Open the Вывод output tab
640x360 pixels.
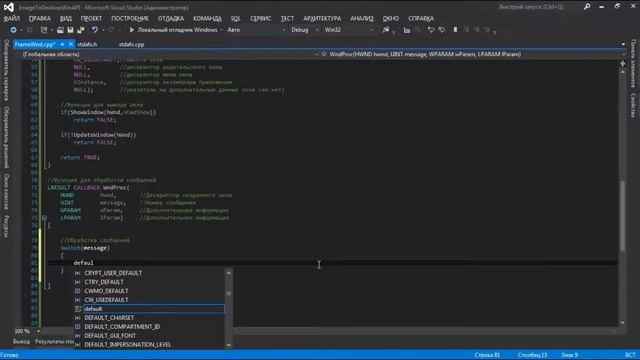point(21,342)
